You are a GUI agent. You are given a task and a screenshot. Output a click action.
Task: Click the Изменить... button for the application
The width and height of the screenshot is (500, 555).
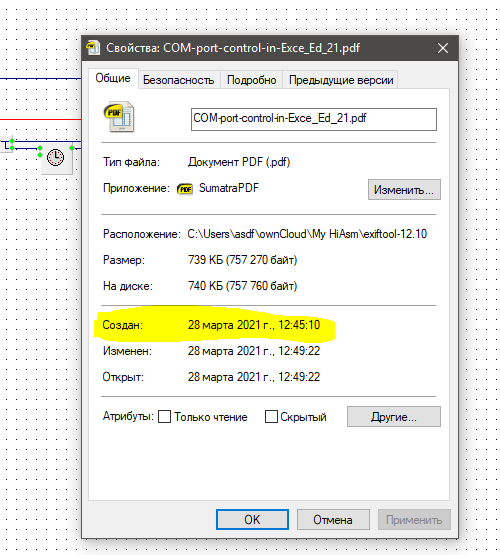(404, 190)
